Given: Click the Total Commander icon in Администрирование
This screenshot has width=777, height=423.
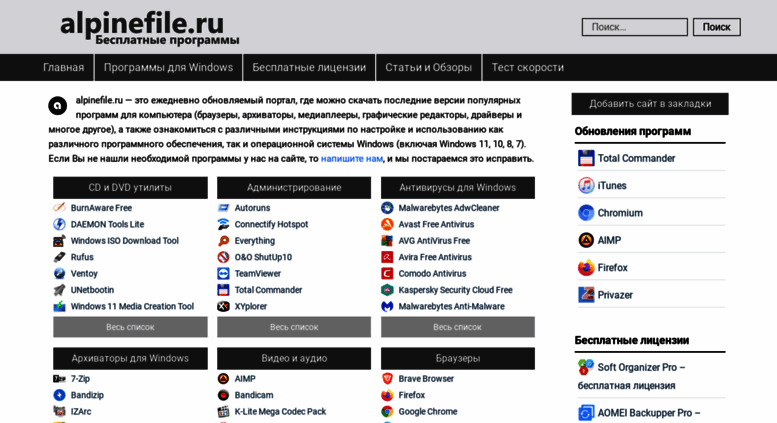Looking at the screenshot, I should point(223,290).
